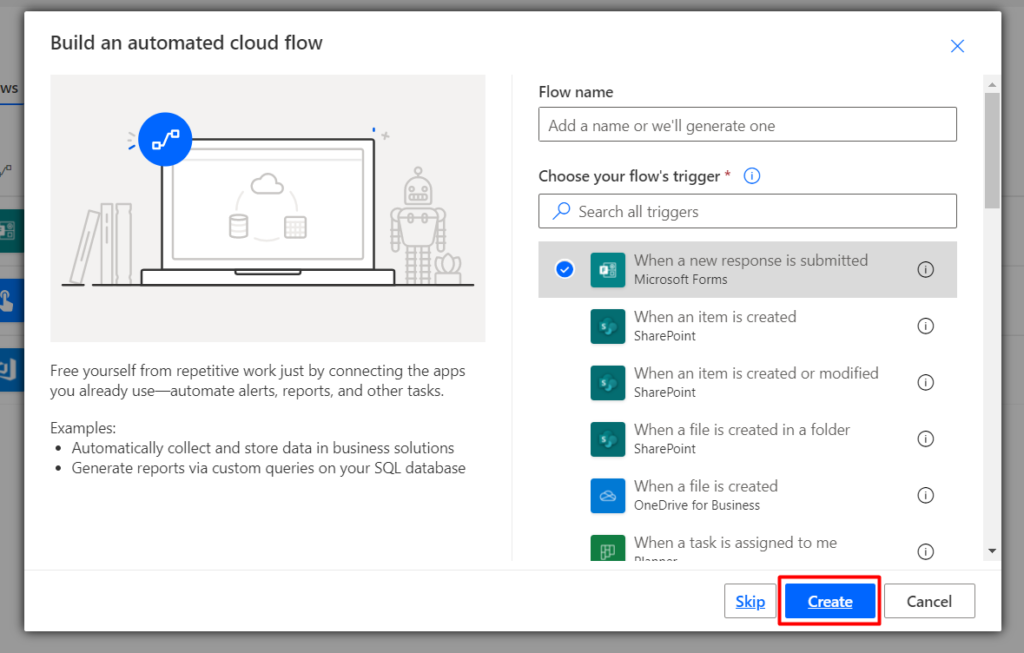Open the info icon on the 'When an item is created' SharePoint row
Image resolution: width=1024 pixels, height=653 pixels.
[x=925, y=326]
